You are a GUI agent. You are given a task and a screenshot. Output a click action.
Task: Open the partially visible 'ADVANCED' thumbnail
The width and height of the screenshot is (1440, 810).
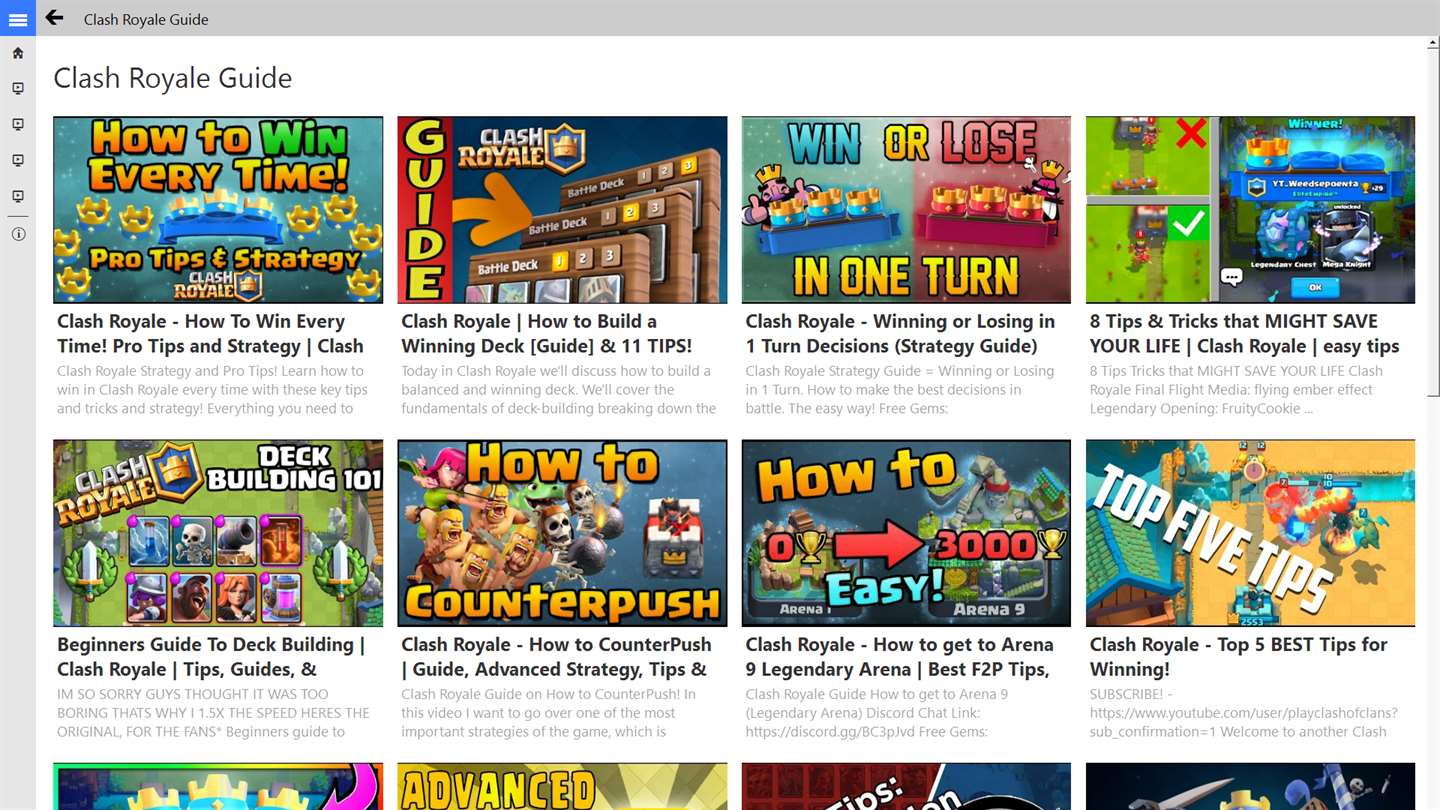click(x=562, y=787)
